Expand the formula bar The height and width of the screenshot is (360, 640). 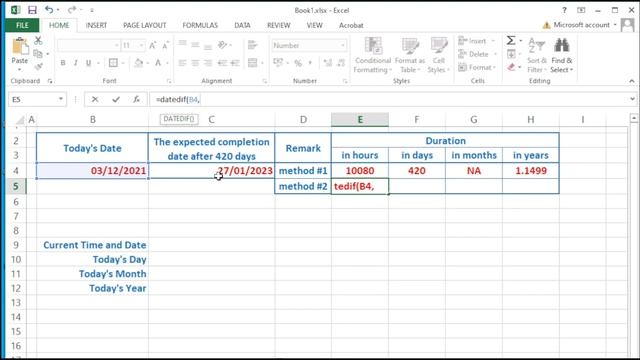[632, 99]
